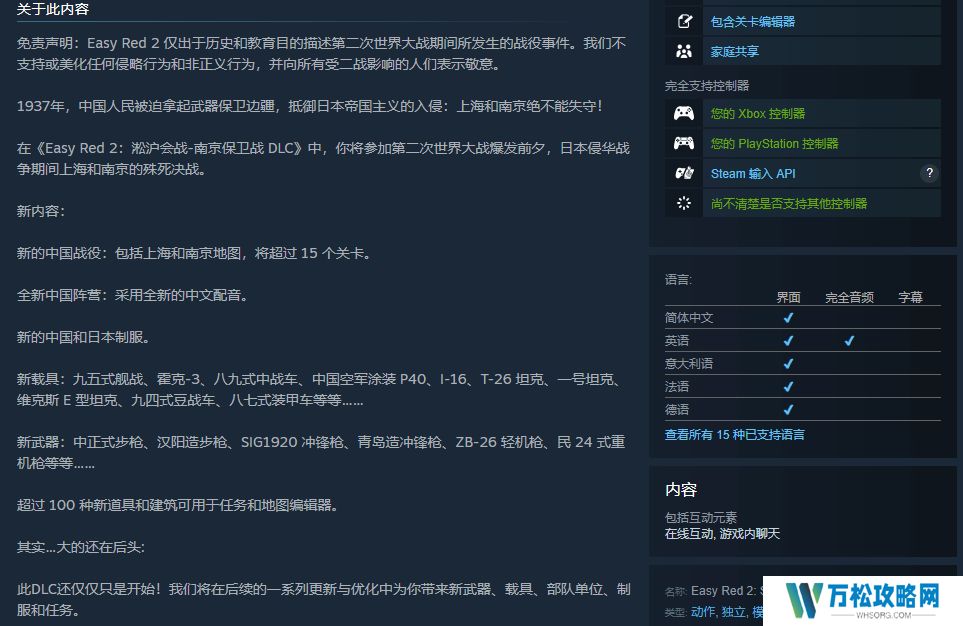Open the 包含关卡编辑器 feature link
This screenshot has width=963, height=626.
(753, 21)
